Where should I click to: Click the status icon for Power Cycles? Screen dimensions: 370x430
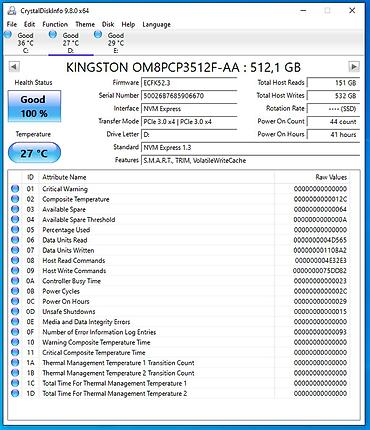click(x=15, y=291)
